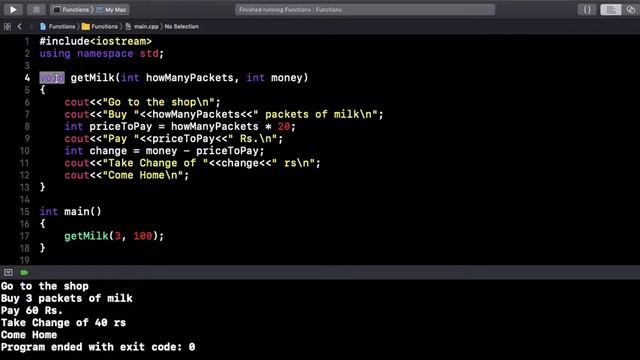Image resolution: width=640 pixels, height=360 pixels.
Task: Click line number 4 in the gutter
Action: pos(27,78)
